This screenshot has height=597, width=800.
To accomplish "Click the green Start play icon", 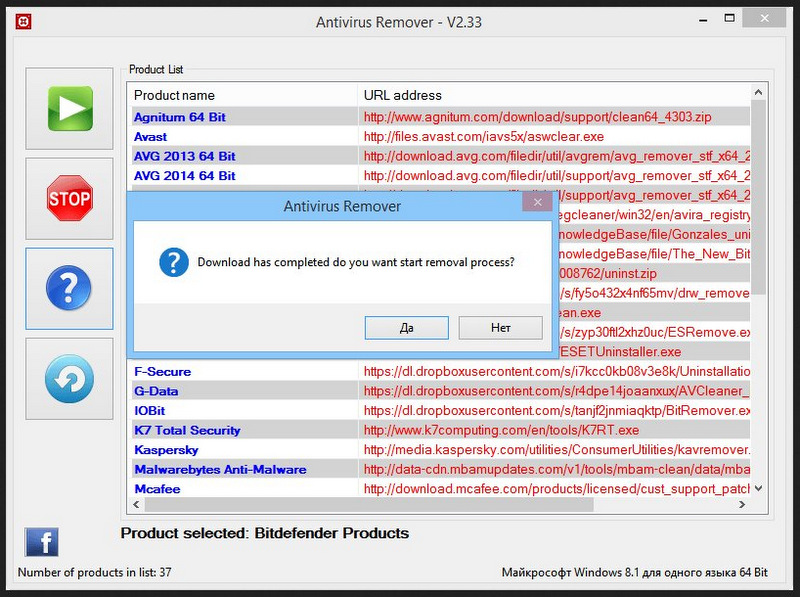I will pyautogui.click(x=70, y=109).
